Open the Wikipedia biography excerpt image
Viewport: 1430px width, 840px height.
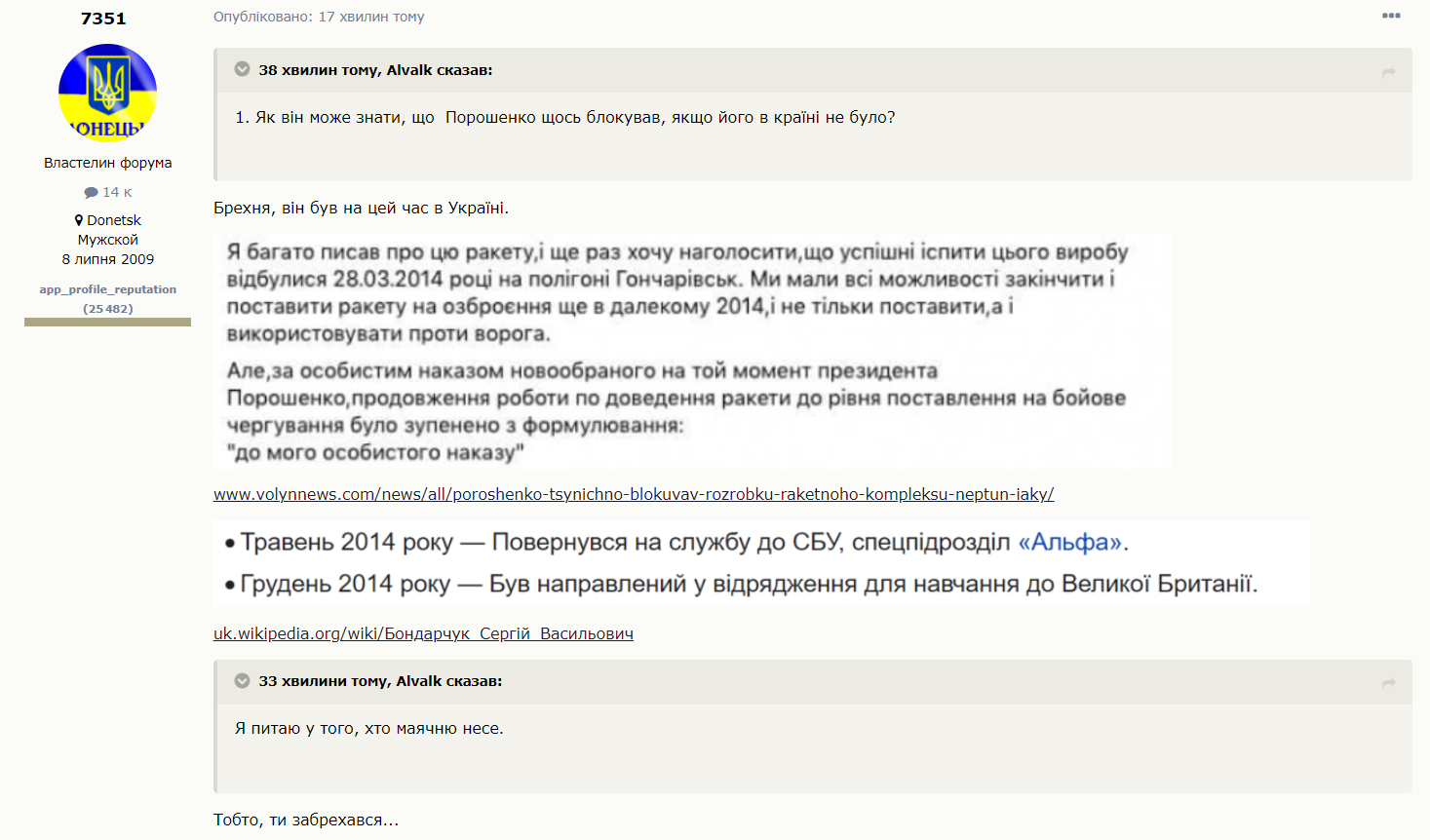coord(760,563)
